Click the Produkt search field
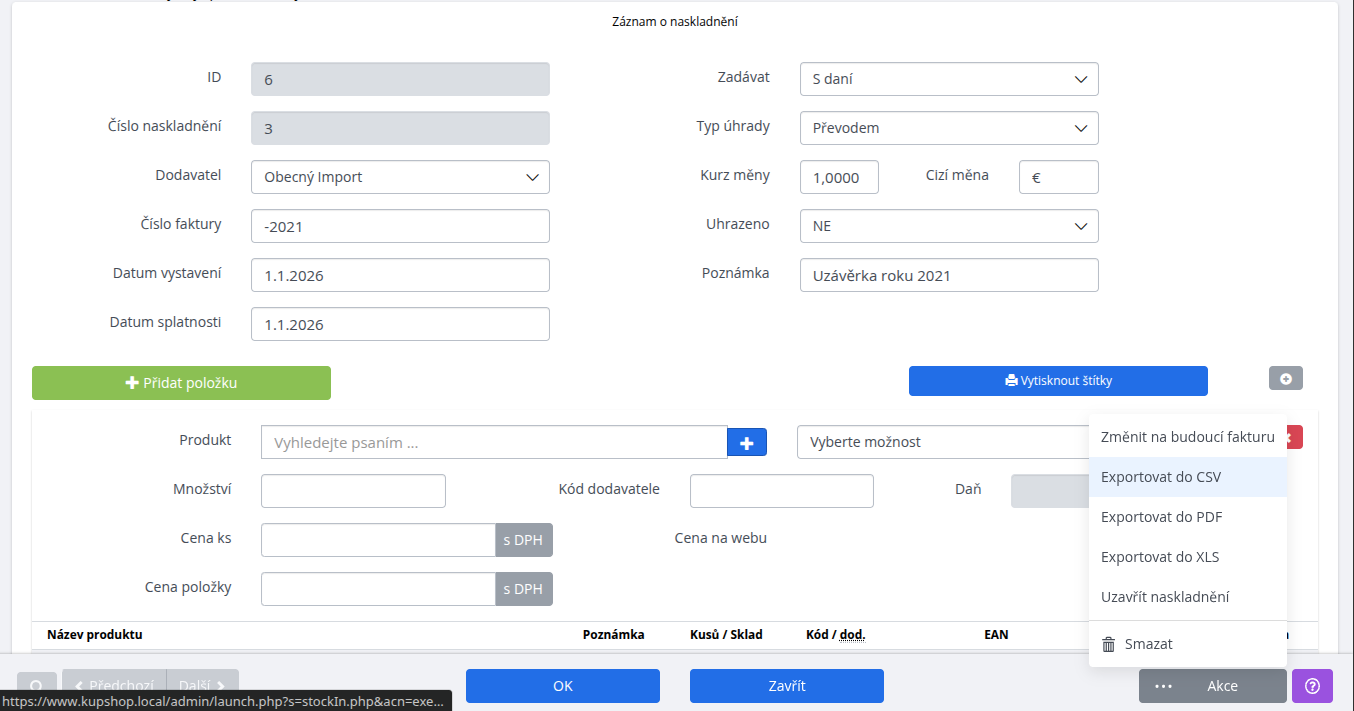The width and height of the screenshot is (1354, 711). coord(494,442)
